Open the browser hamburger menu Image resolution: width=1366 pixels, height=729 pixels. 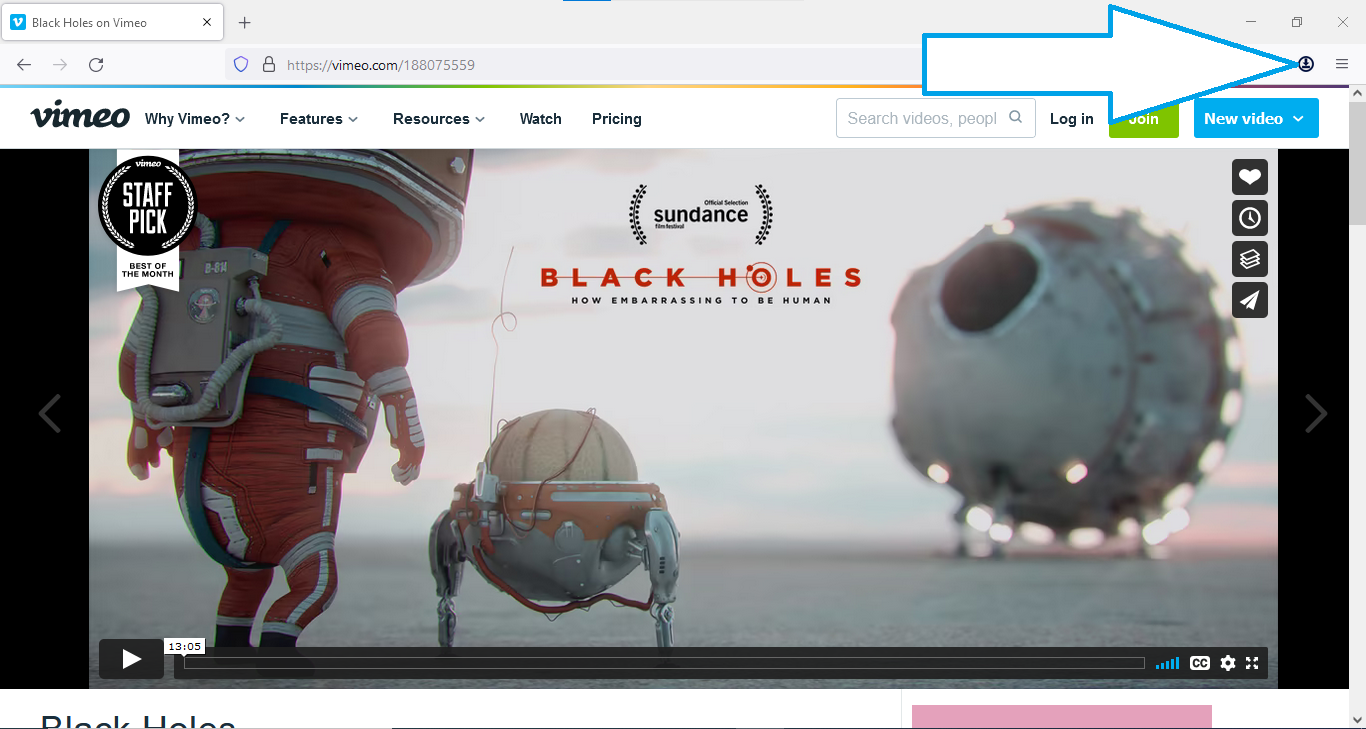[1342, 64]
